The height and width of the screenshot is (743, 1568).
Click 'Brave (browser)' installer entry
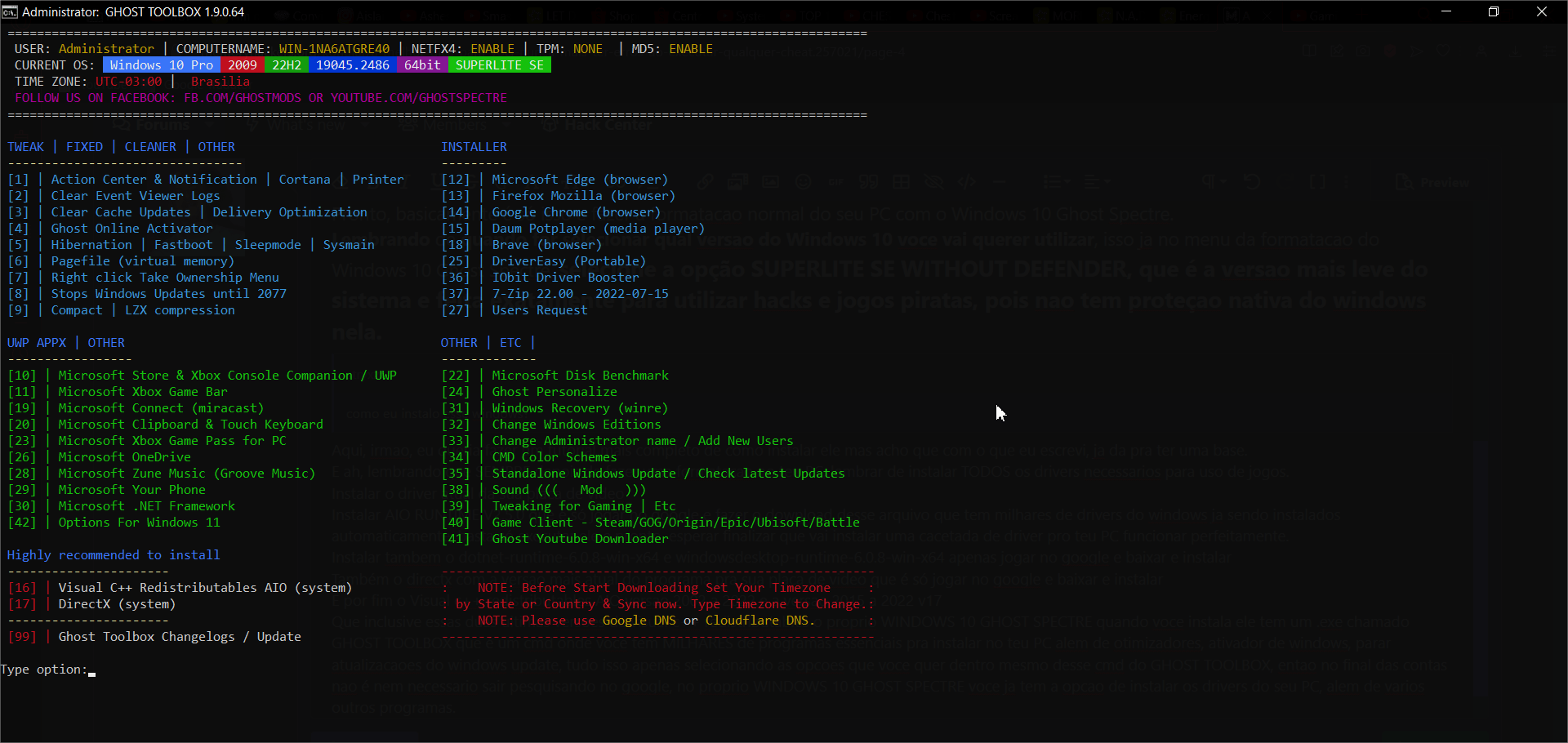(x=546, y=245)
